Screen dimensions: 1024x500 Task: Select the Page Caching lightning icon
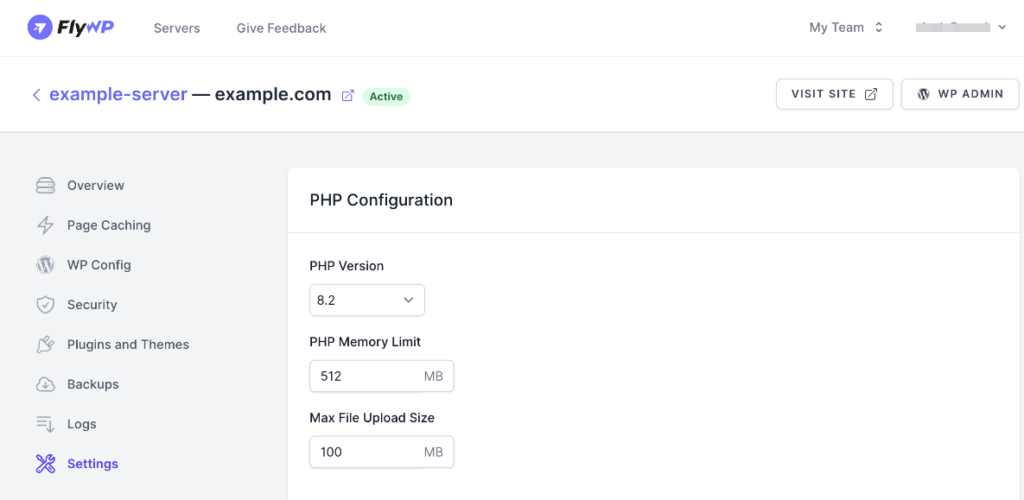tap(45, 225)
